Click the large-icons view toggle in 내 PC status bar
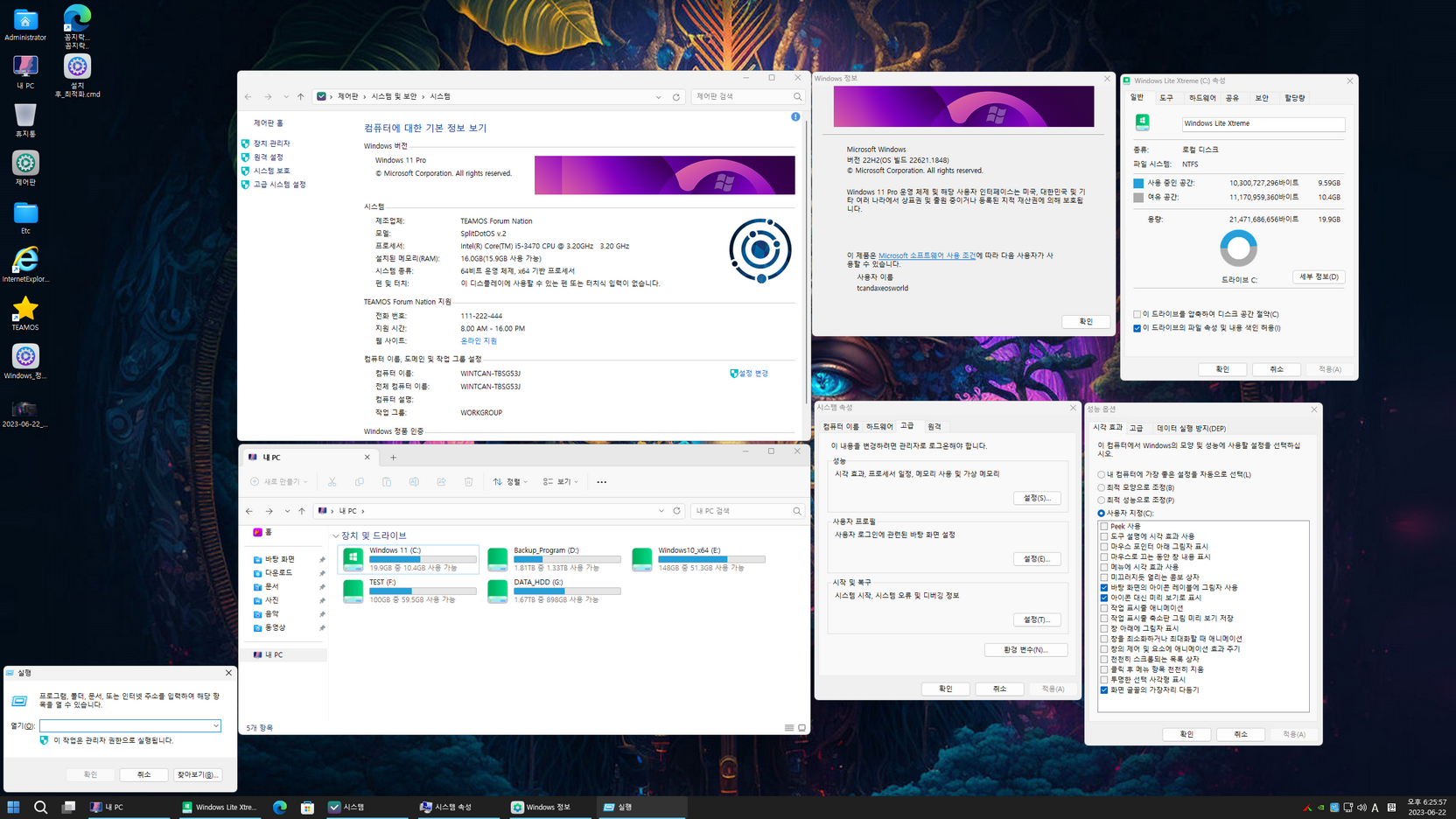1456x819 pixels. tap(801, 728)
